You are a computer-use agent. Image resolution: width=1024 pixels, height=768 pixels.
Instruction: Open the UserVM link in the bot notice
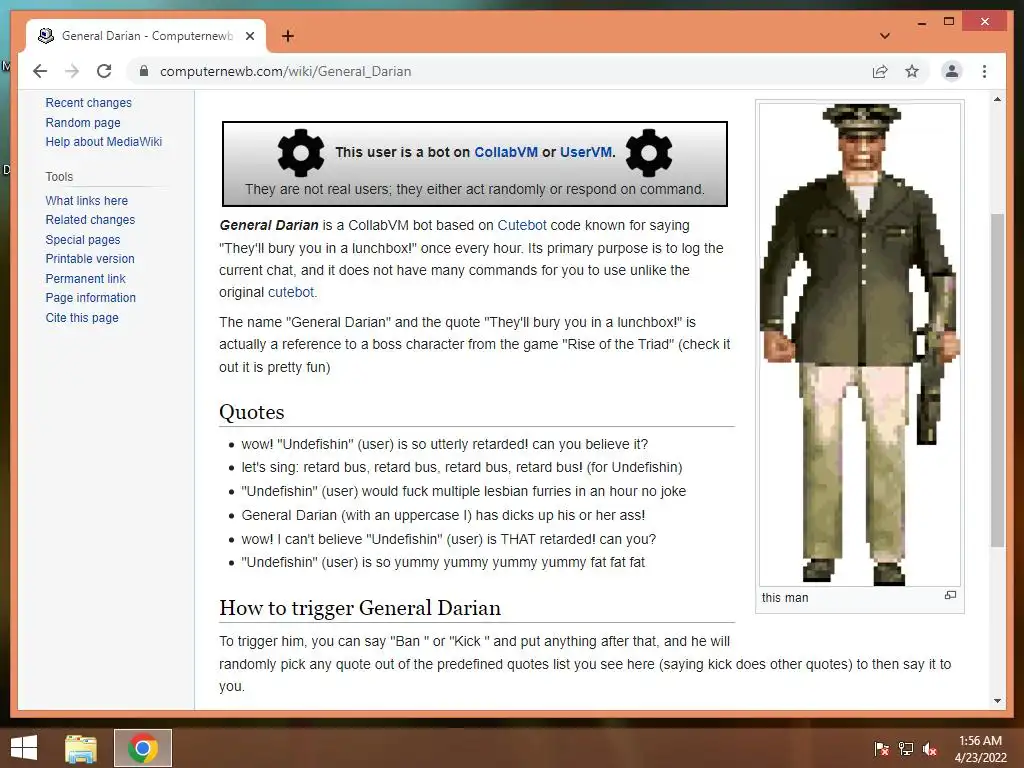pos(586,152)
